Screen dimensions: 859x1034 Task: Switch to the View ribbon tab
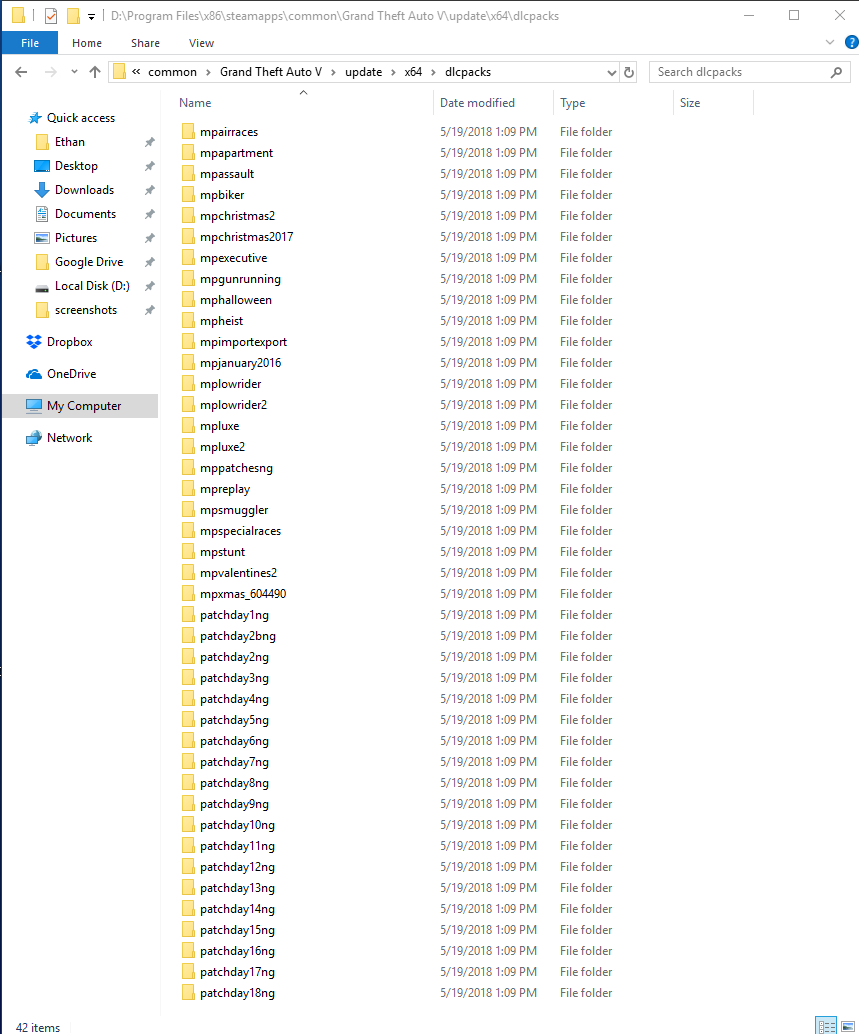pos(201,43)
